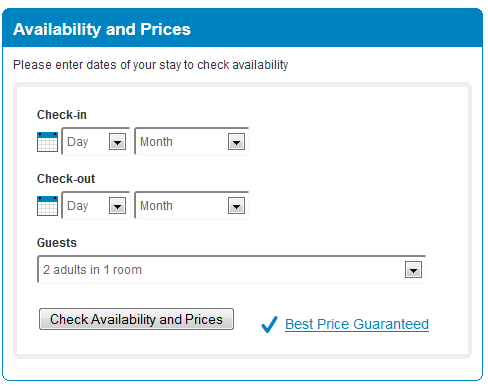
Task: Open the Check-in calendar icon
Action: (x=47, y=142)
